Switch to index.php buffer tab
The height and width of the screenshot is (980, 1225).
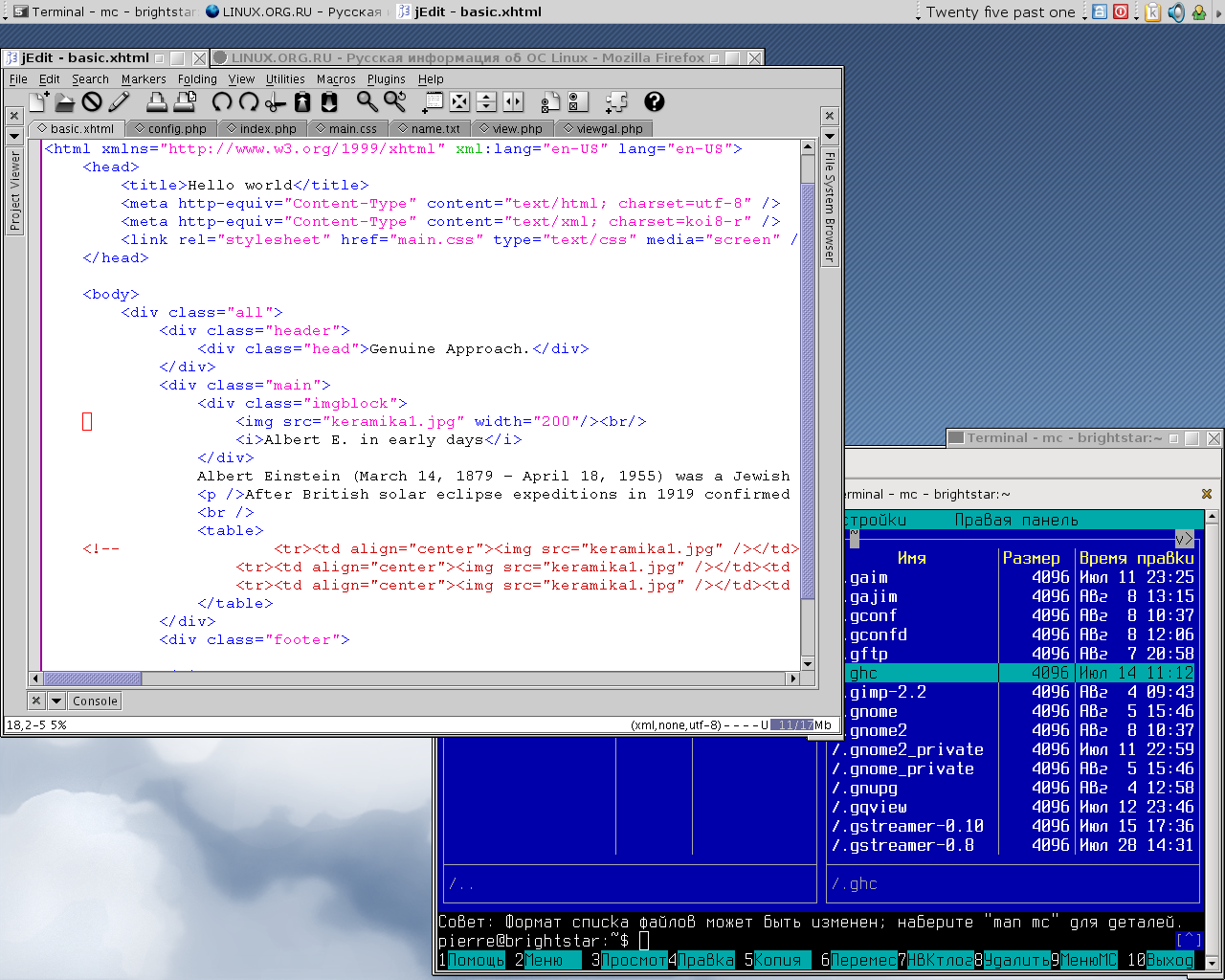[x=262, y=128]
